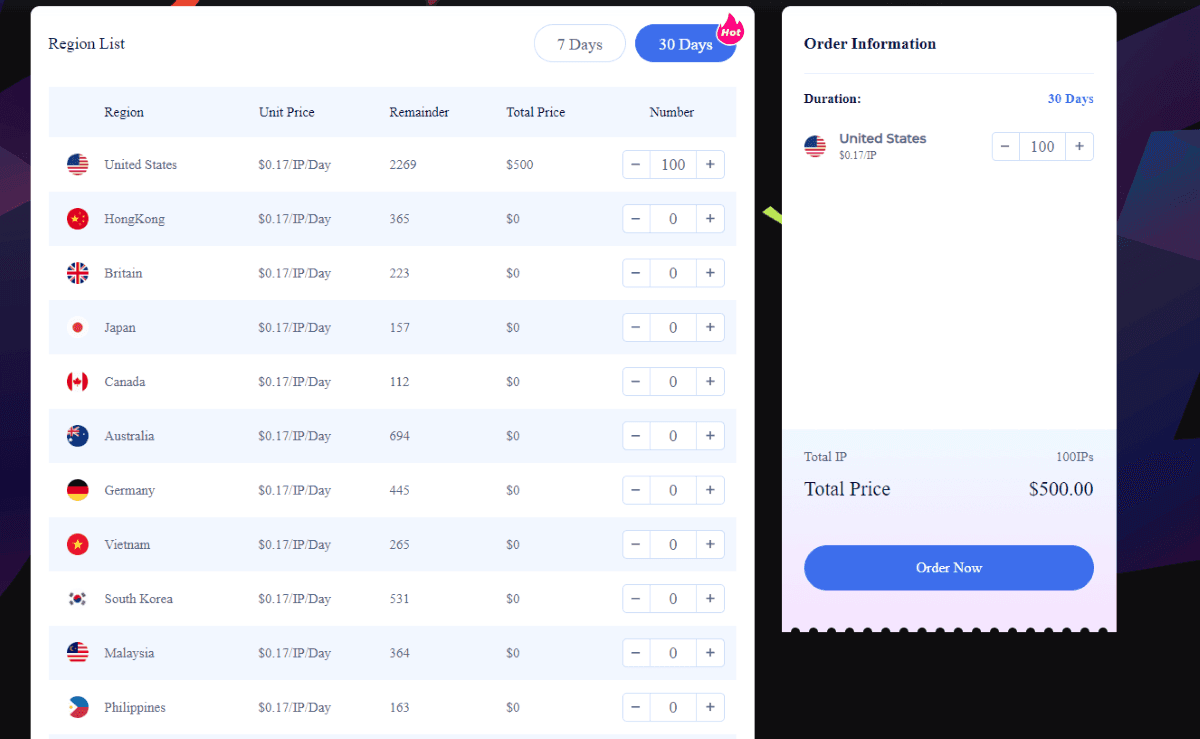Increase Malaysia IP number
This screenshot has width=1200, height=739.
[x=710, y=653]
